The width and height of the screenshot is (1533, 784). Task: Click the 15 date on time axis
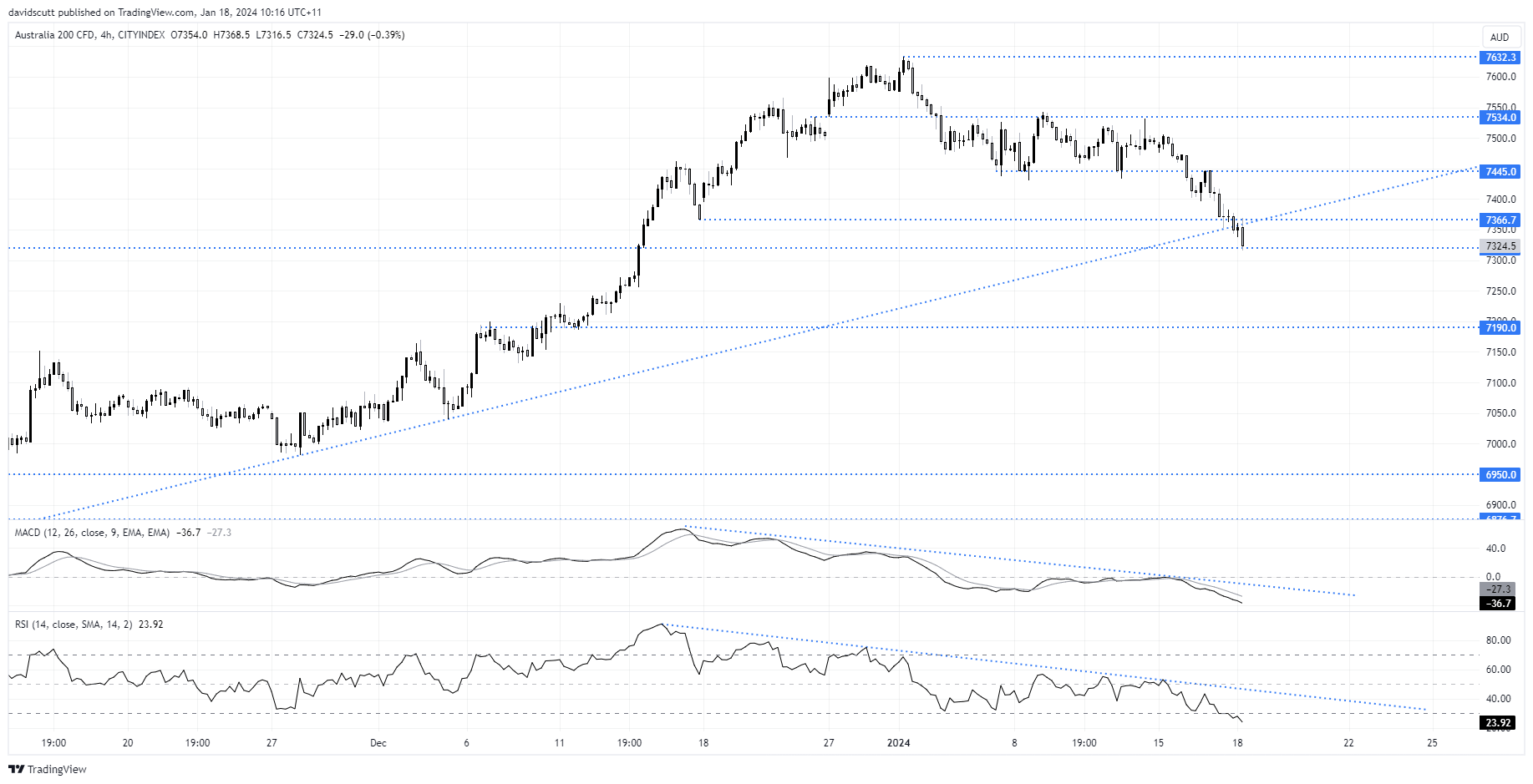1159,743
